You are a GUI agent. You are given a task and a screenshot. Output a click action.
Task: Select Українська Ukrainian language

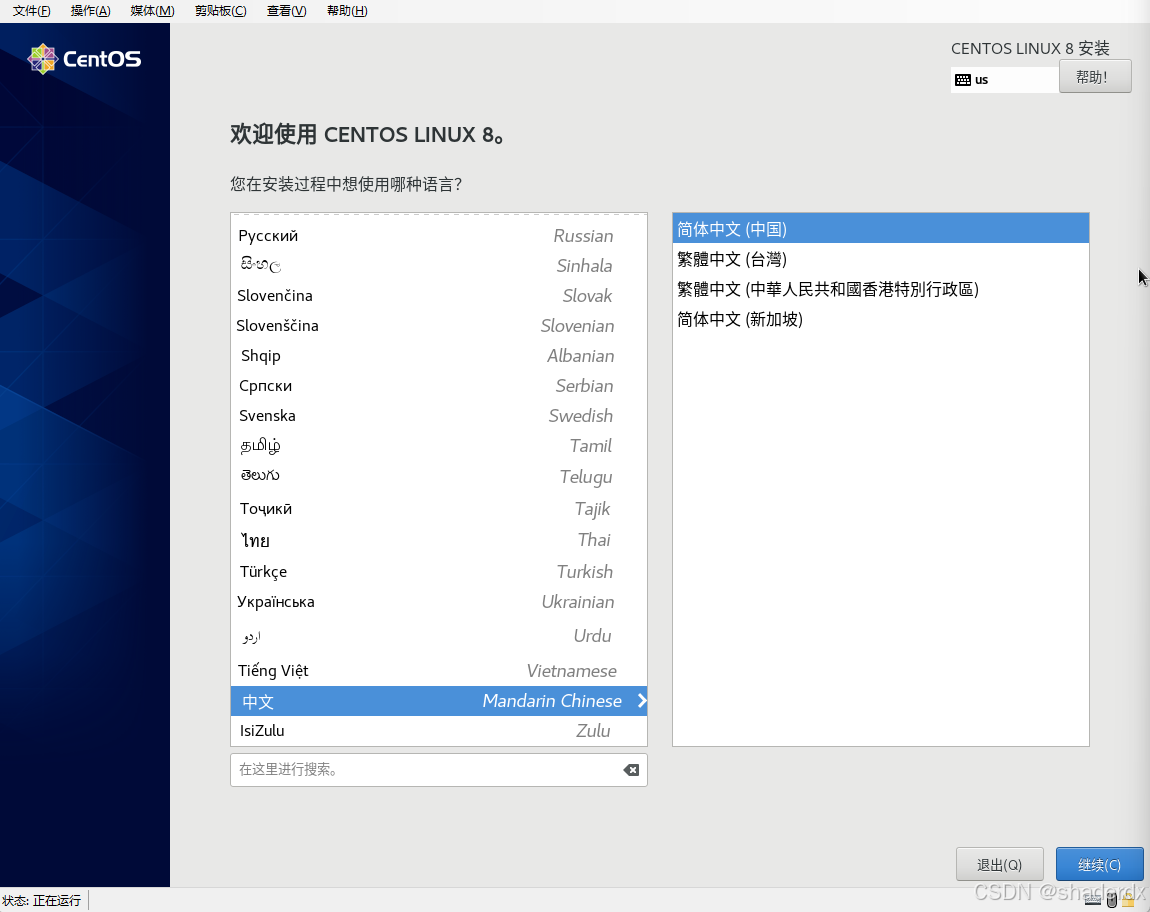tap(439, 602)
